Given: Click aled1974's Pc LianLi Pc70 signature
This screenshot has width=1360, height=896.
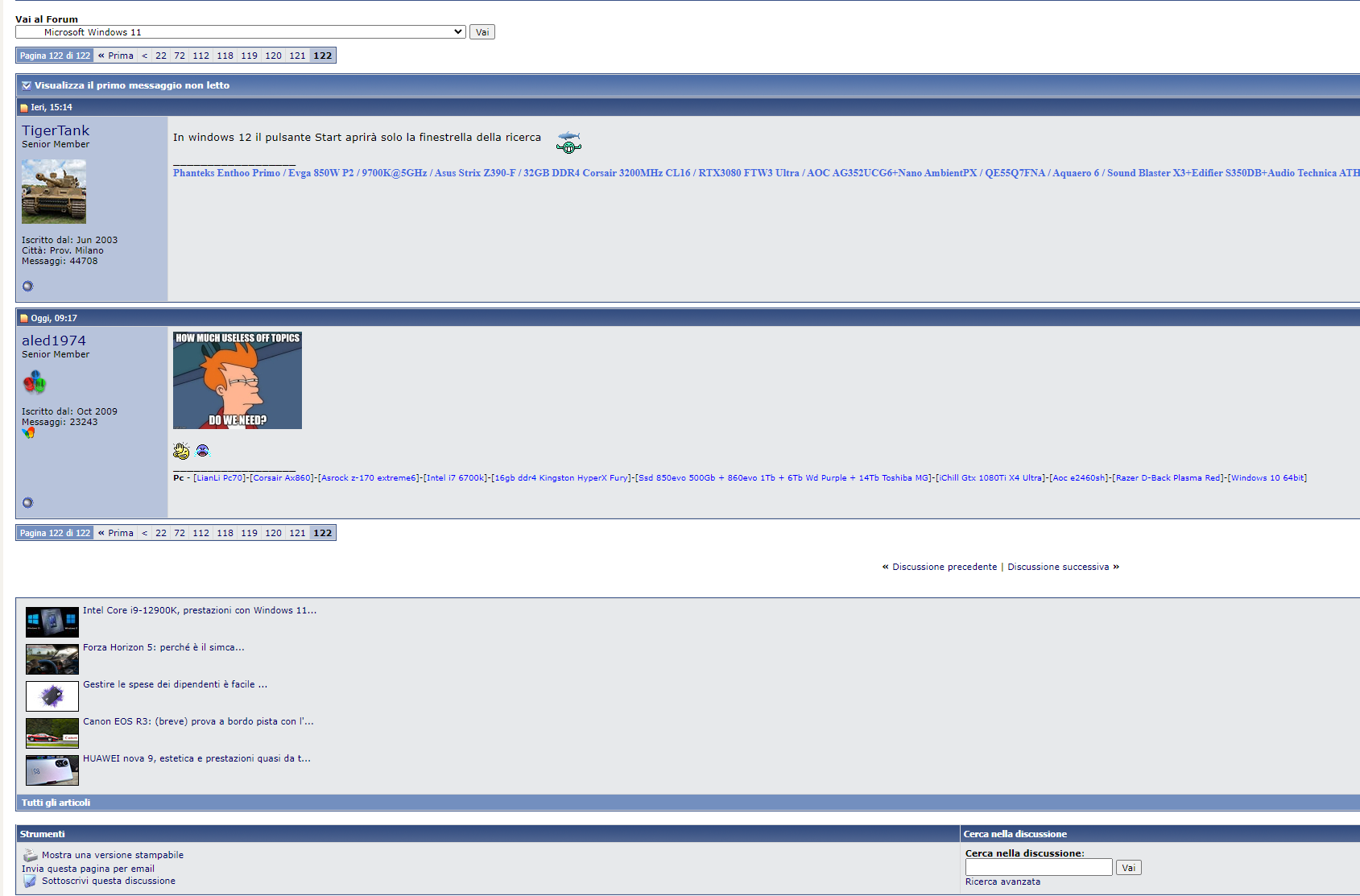Looking at the screenshot, I should [740, 478].
